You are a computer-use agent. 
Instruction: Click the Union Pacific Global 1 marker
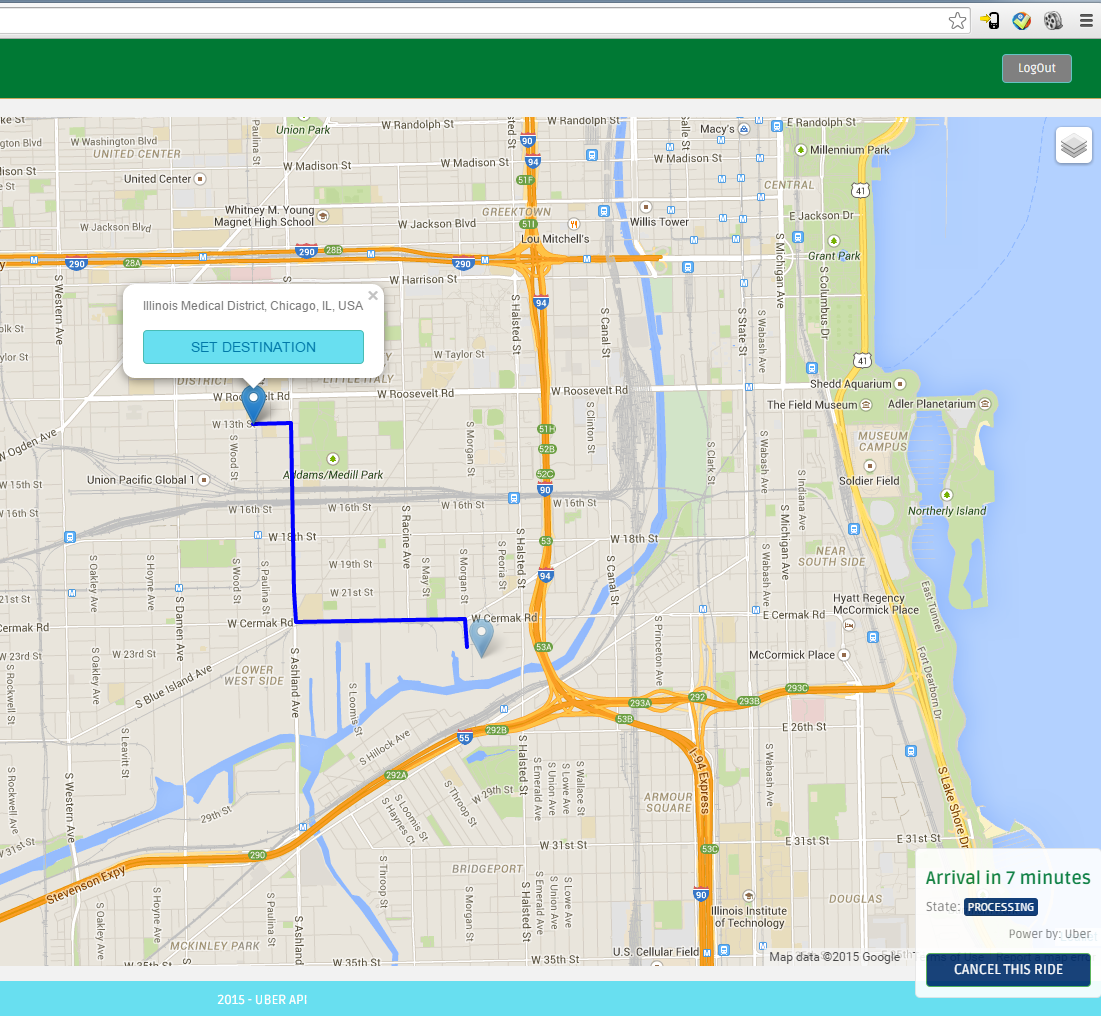(x=204, y=480)
